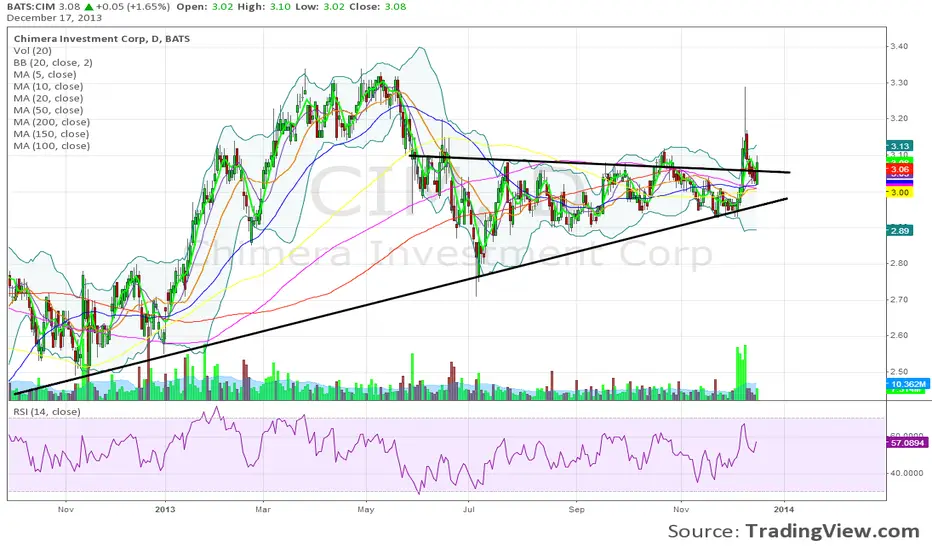
Task: Click the 3.30 price axis label
Action: coord(899,83)
